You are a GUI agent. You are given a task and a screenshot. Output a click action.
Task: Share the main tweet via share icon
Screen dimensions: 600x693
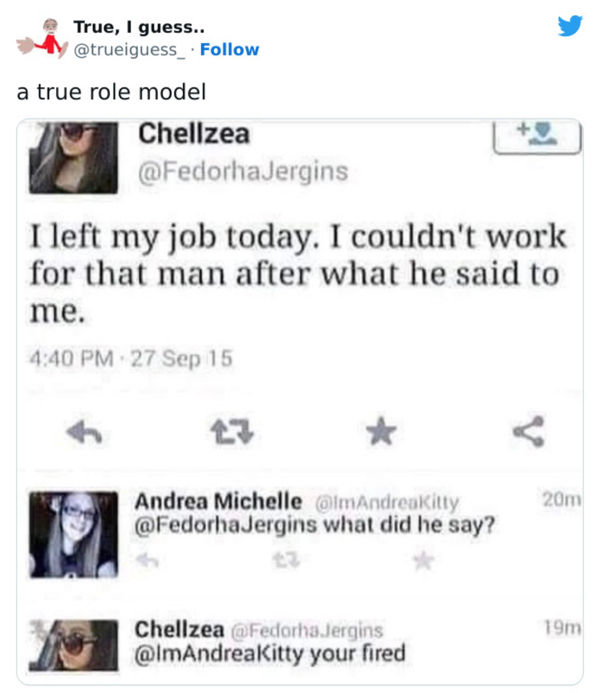[x=524, y=431]
